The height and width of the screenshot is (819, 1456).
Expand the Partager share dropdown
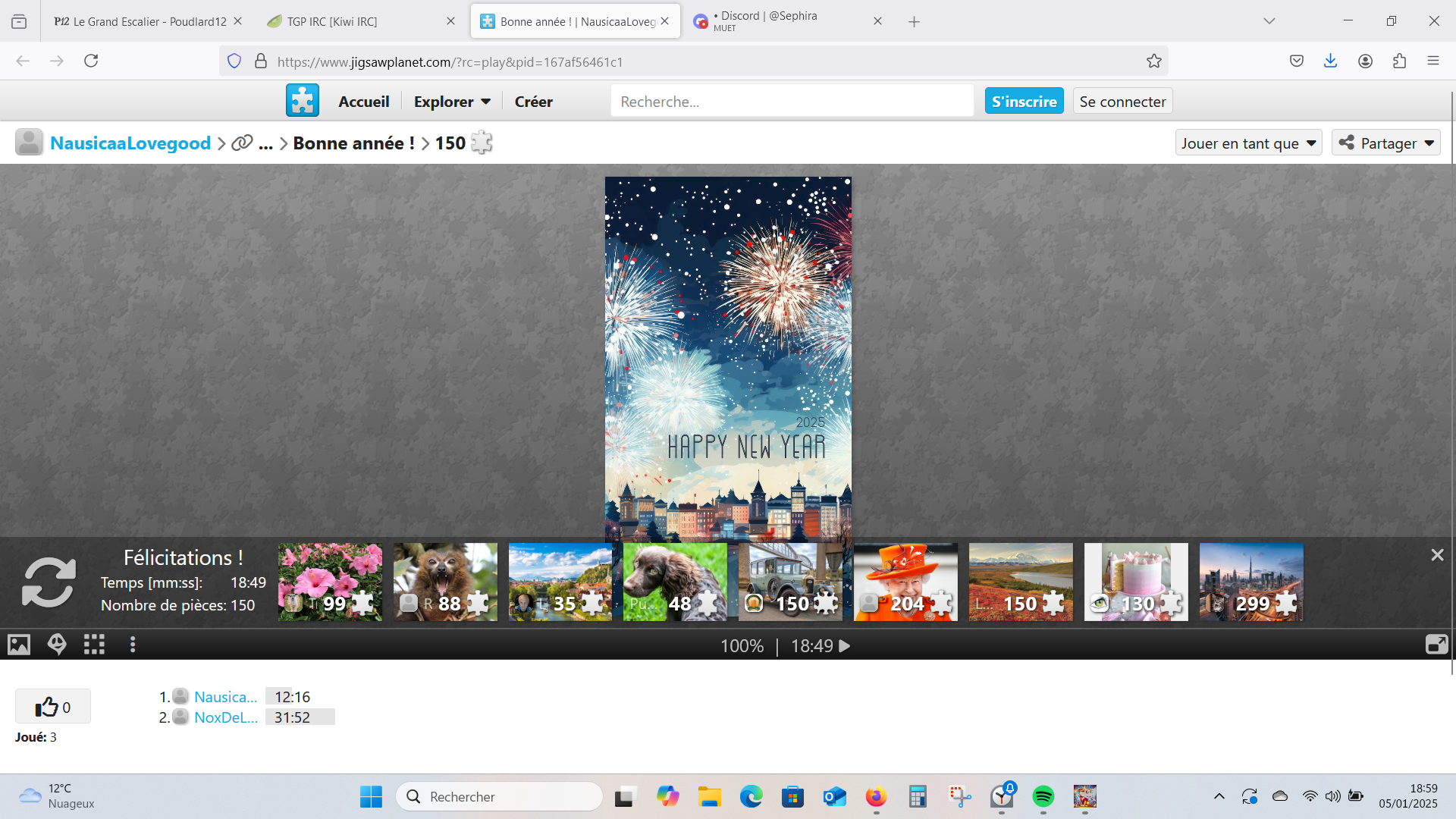coord(1386,143)
